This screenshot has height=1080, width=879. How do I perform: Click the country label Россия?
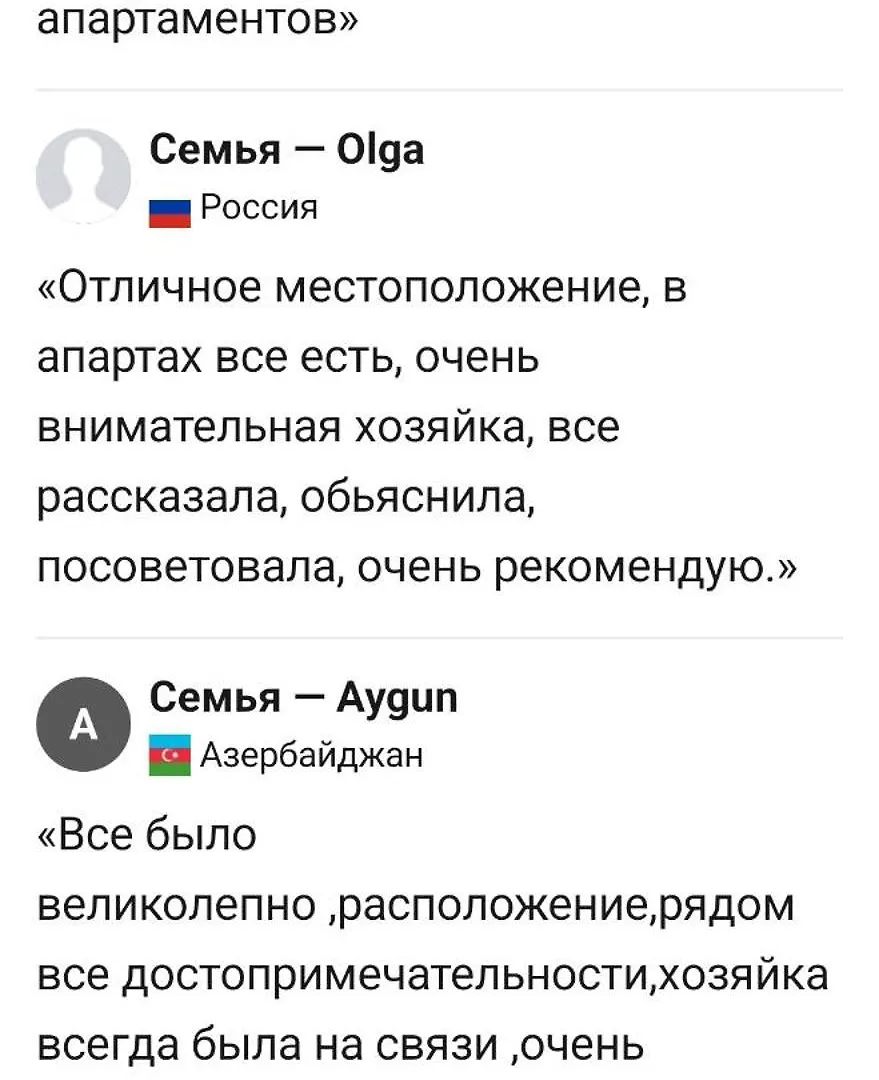pyautogui.click(x=259, y=207)
